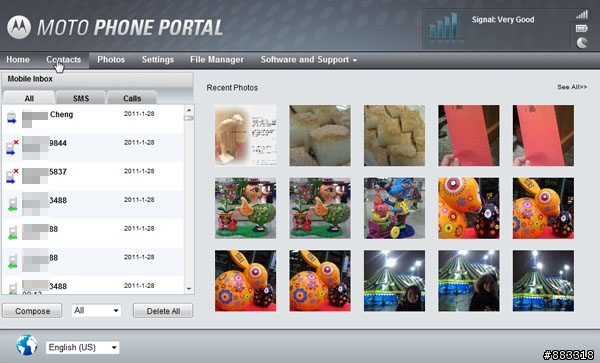
Task: Click the See All>> link
Action: (x=572, y=87)
